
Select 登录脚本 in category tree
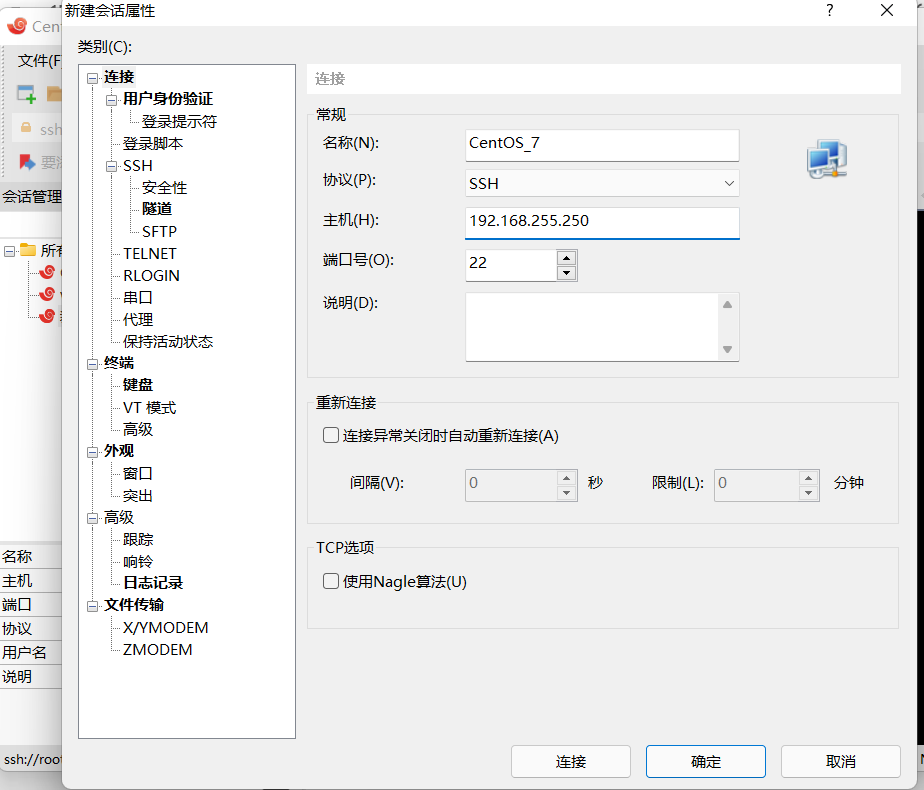(x=153, y=143)
